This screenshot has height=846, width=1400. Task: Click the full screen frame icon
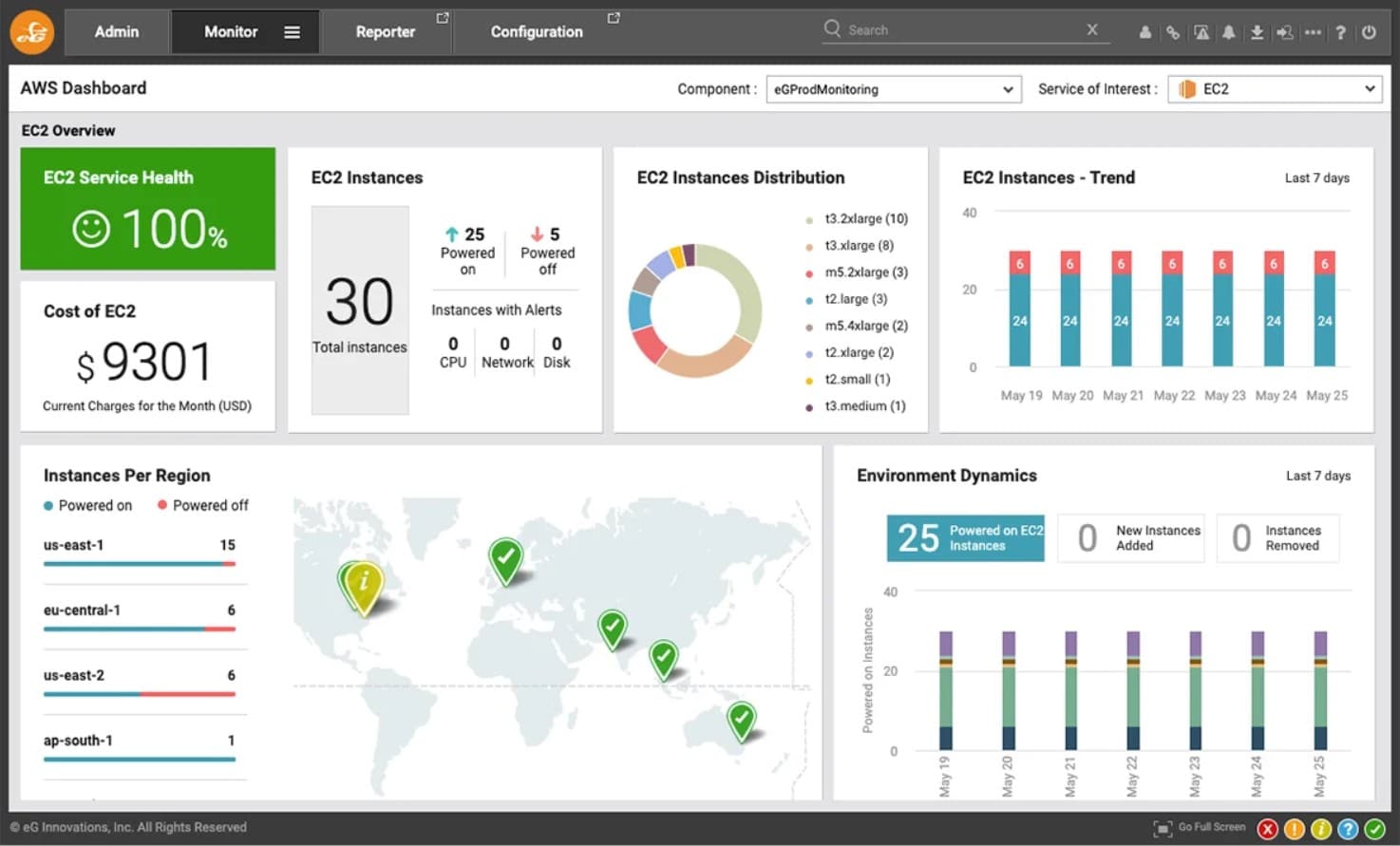tap(1163, 829)
